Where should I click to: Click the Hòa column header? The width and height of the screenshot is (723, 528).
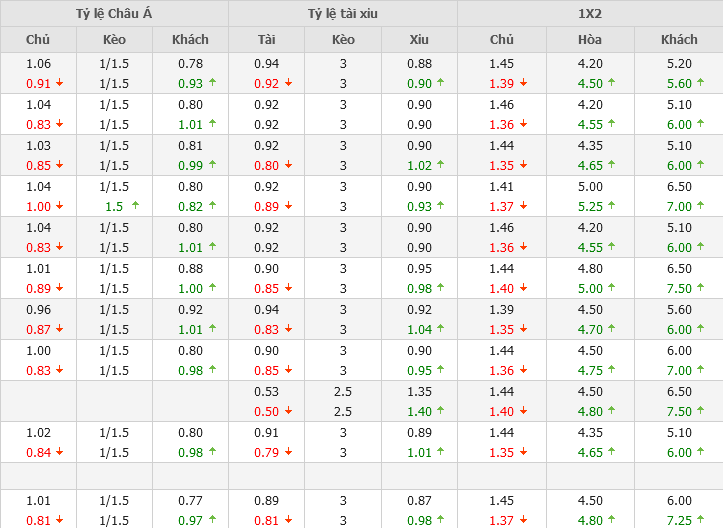590,40
